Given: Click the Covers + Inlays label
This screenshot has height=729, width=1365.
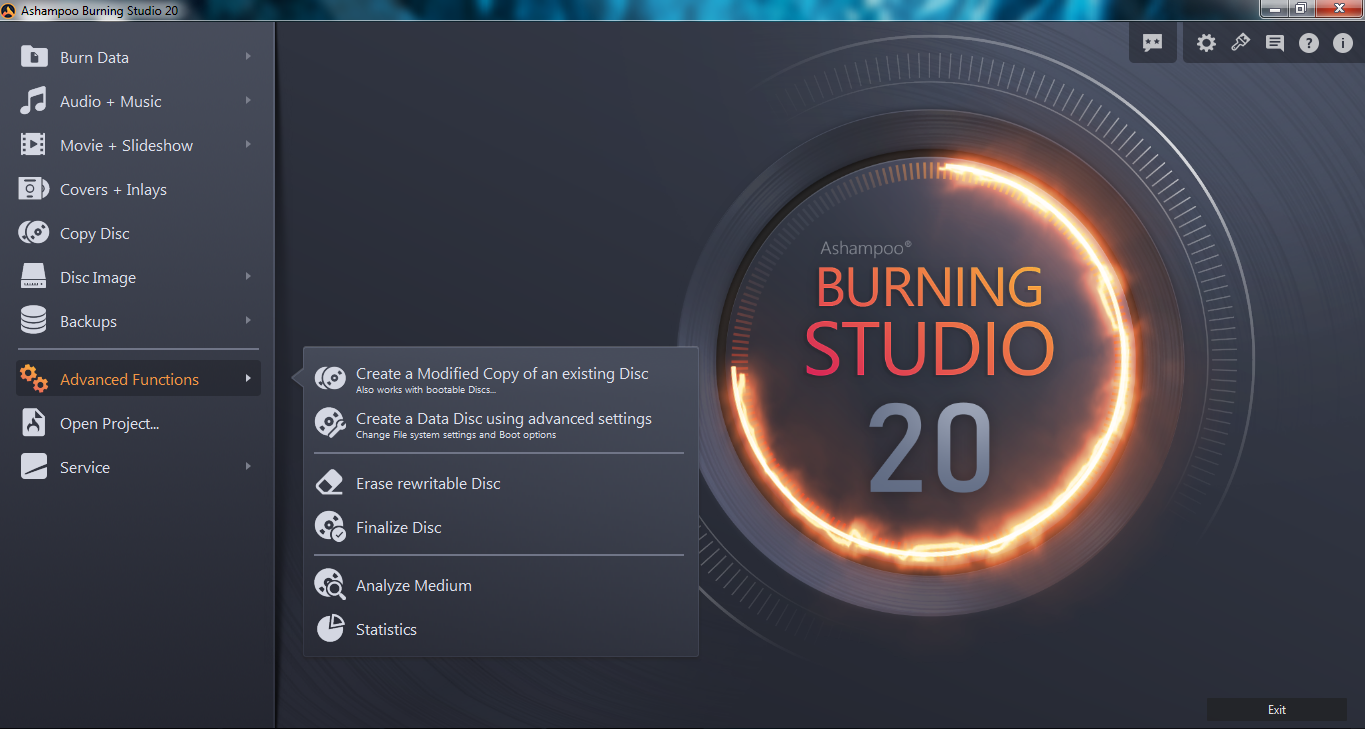Looking at the screenshot, I should [113, 189].
